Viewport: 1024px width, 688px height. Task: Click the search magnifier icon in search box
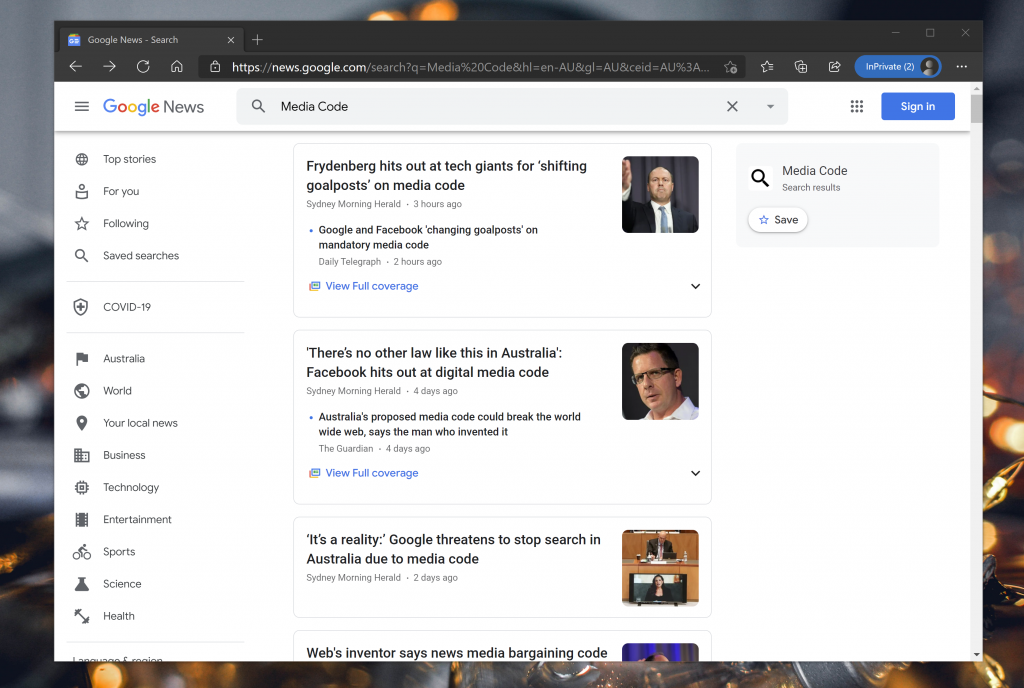pyautogui.click(x=259, y=106)
